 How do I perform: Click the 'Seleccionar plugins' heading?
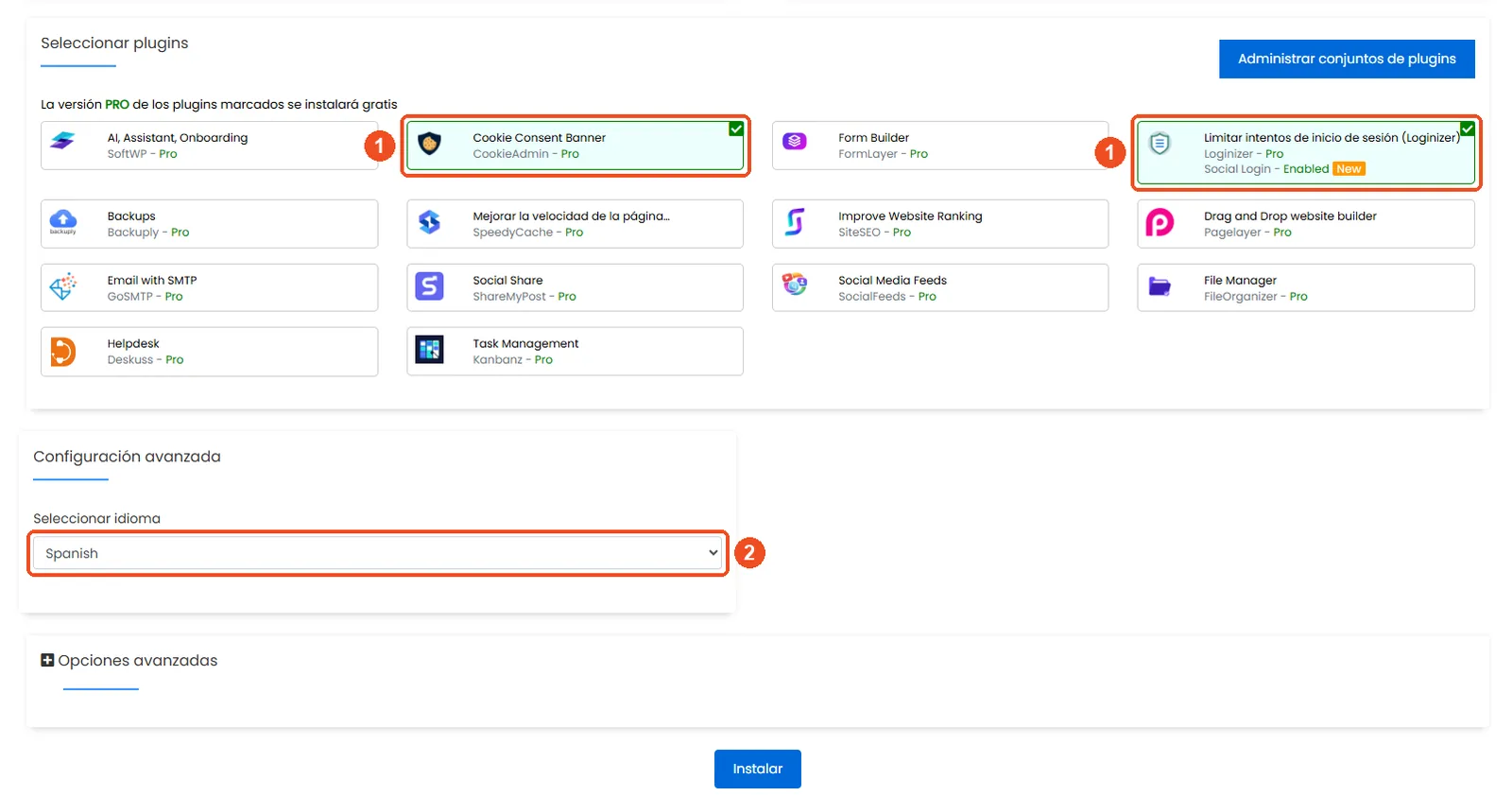click(x=114, y=43)
